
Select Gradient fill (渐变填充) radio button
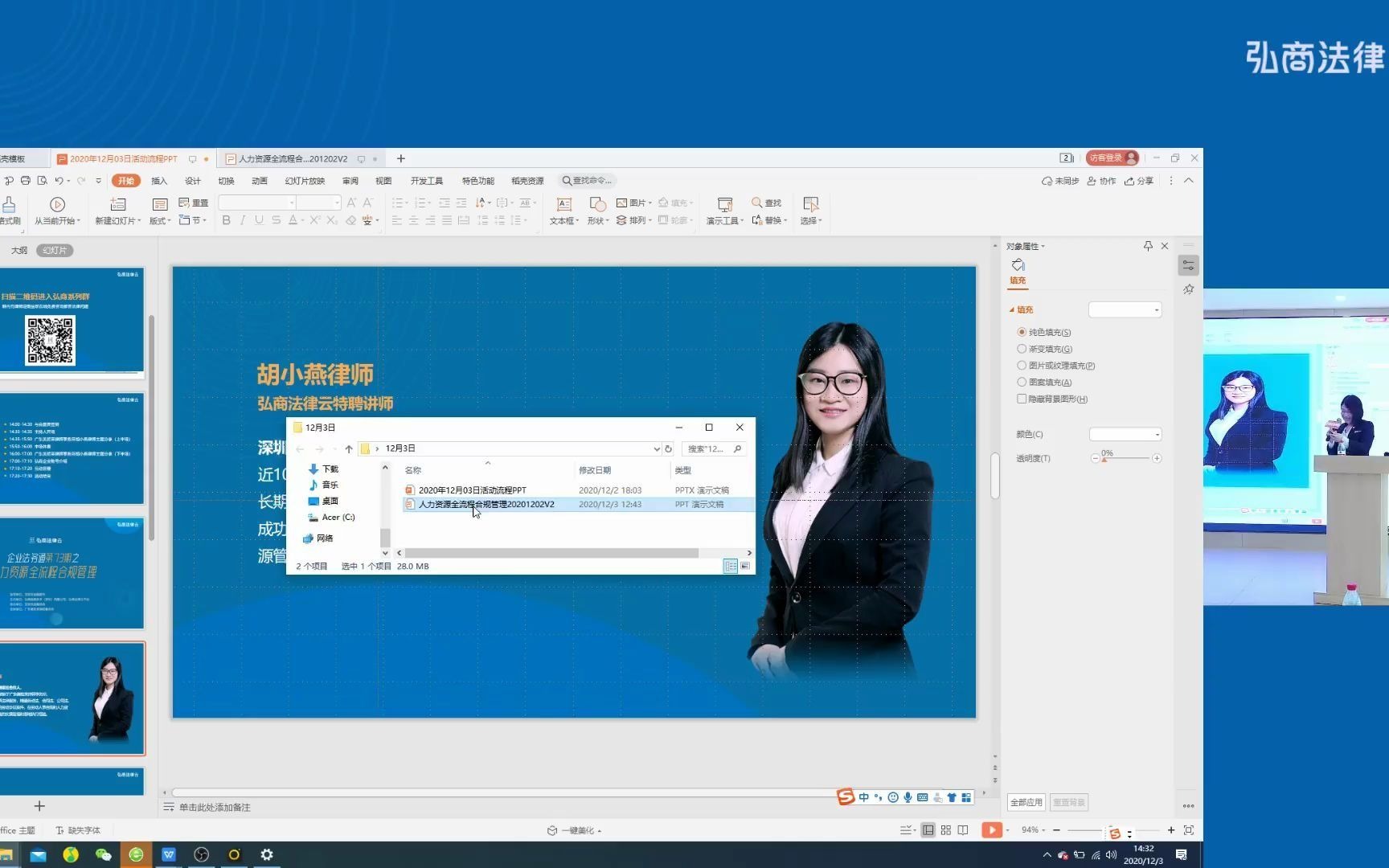(x=1022, y=349)
